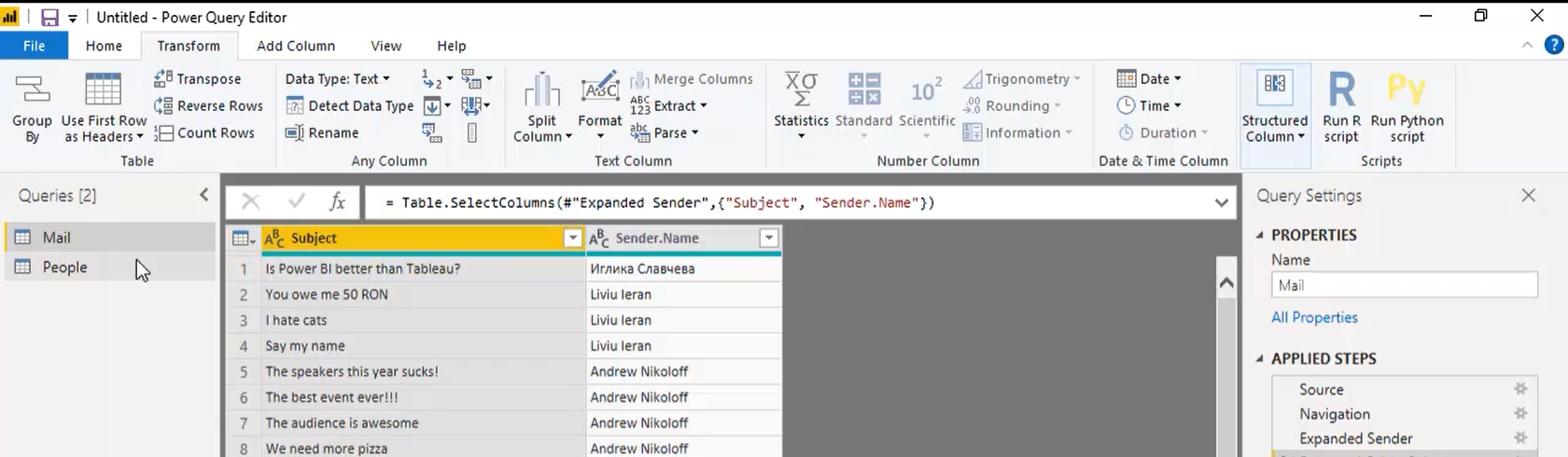This screenshot has width=1568, height=457.
Task: Open the Replace Values dropdown icon
Action: [437, 78]
